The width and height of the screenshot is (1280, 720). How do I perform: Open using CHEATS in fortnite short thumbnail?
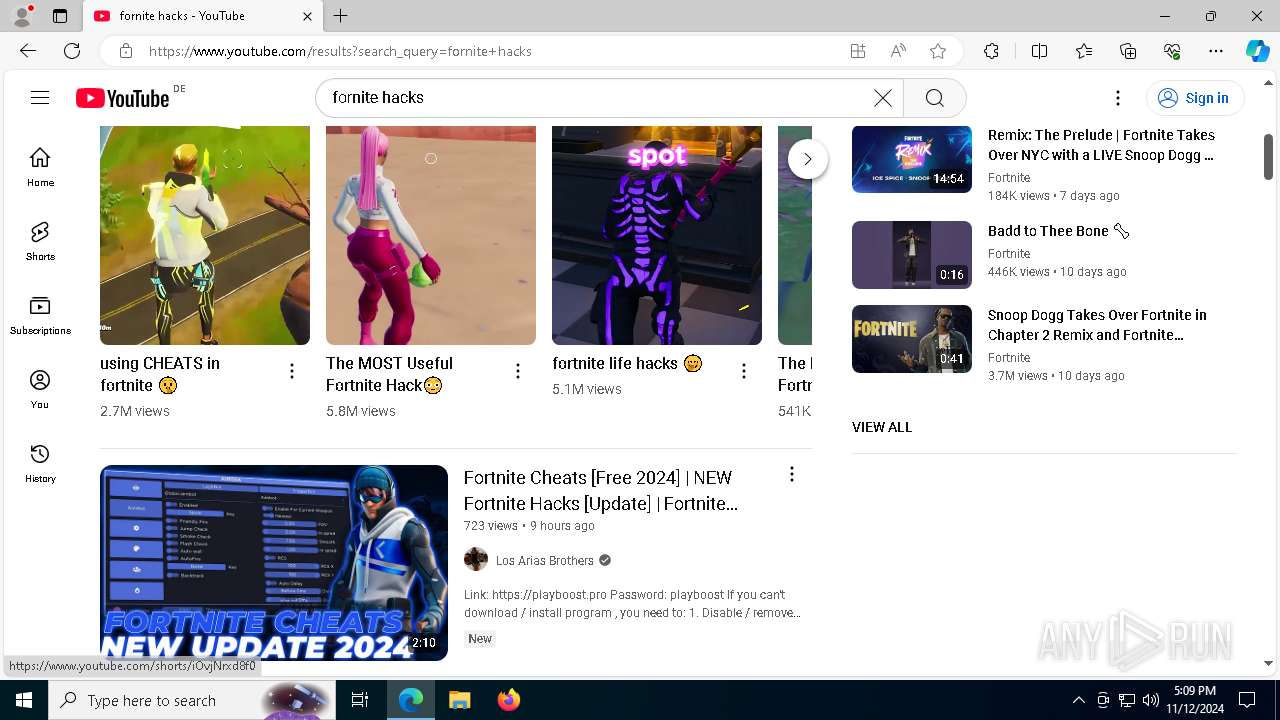205,235
